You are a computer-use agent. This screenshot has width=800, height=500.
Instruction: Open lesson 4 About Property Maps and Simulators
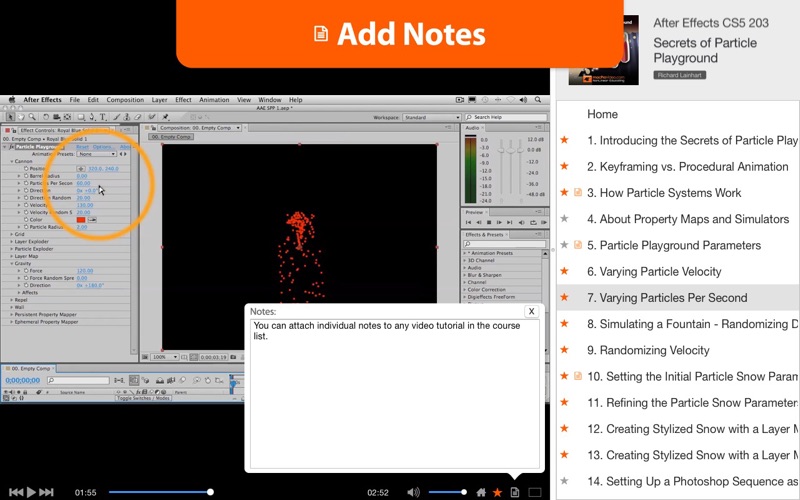coord(688,219)
